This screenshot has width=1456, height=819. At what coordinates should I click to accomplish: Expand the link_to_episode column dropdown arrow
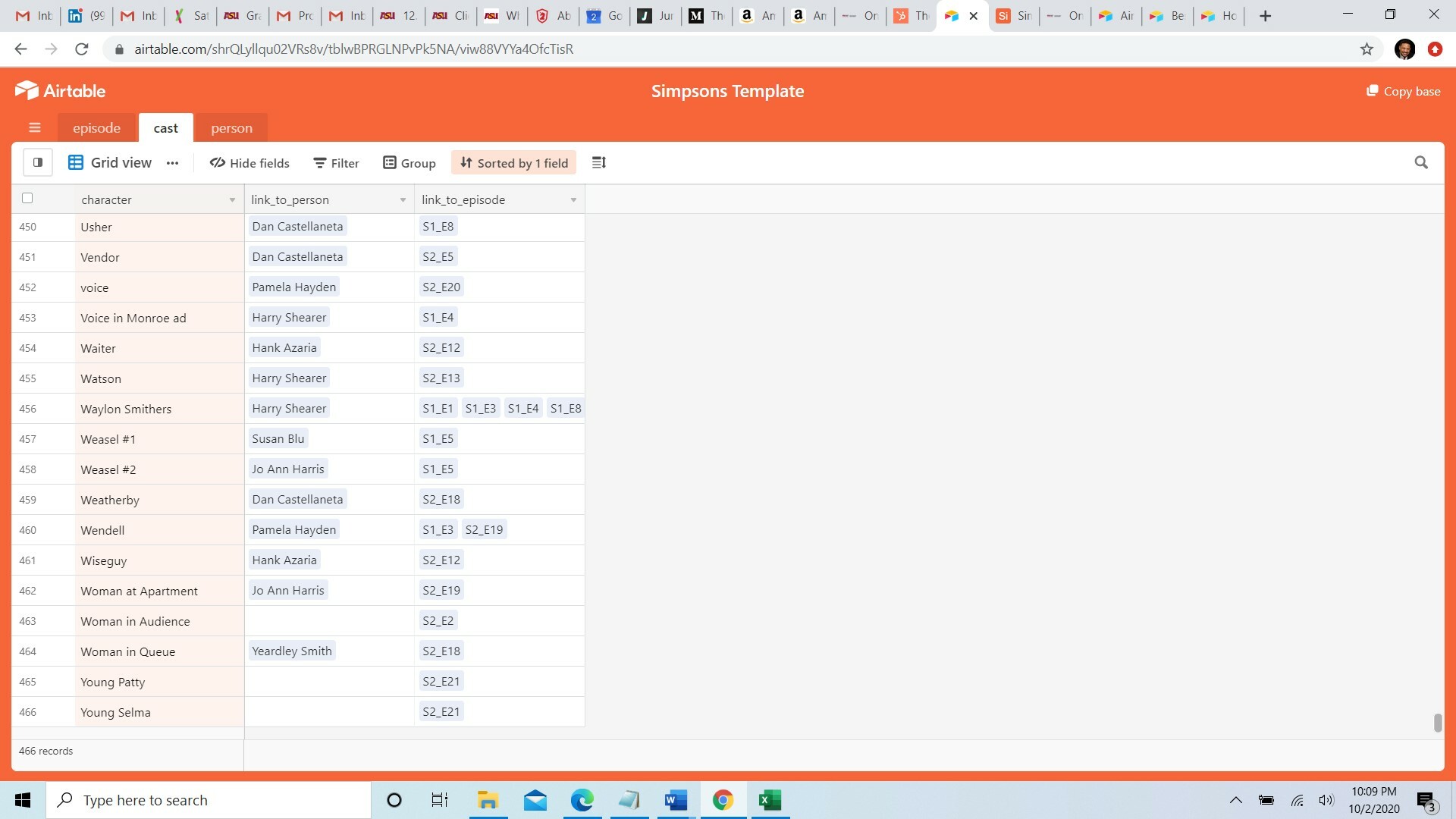click(573, 200)
